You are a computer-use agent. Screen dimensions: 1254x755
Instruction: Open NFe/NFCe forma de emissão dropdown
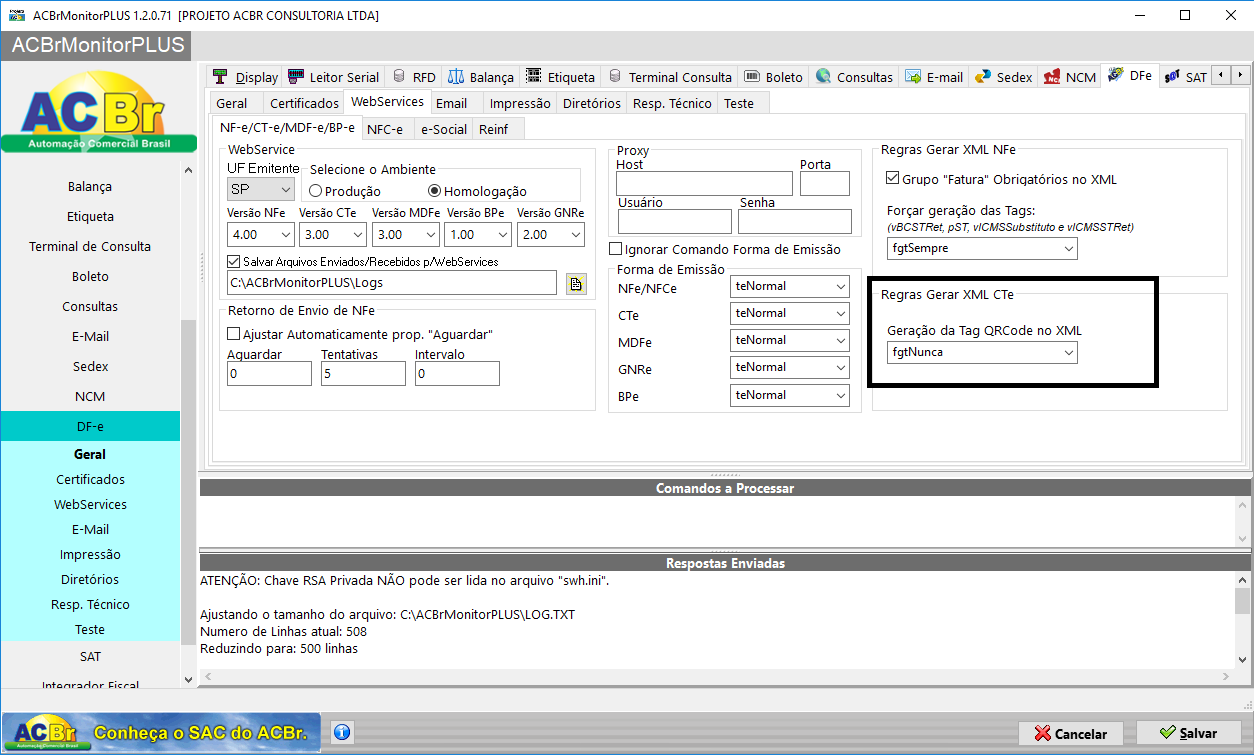[x=790, y=286]
